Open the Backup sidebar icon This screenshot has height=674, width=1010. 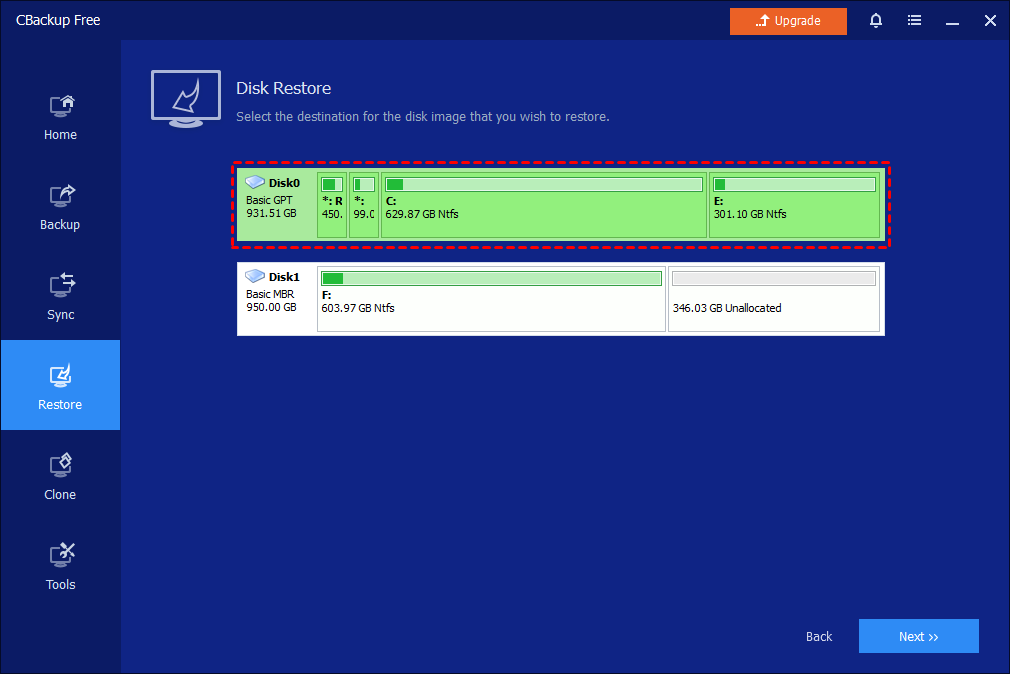(60, 196)
